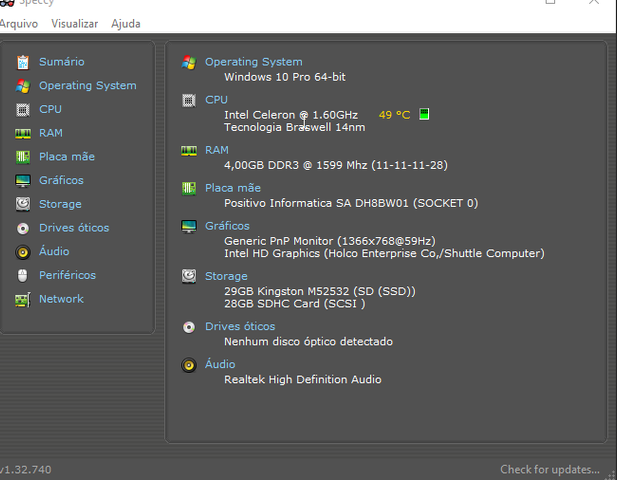Select Placa mãe in the sidebar

click(67, 157)
